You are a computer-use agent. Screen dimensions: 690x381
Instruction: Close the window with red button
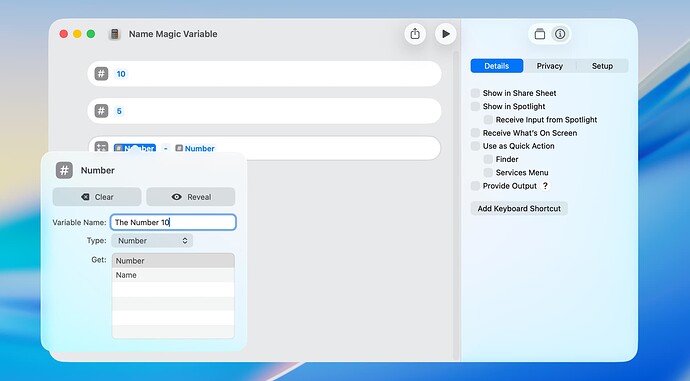pos(64,34)
